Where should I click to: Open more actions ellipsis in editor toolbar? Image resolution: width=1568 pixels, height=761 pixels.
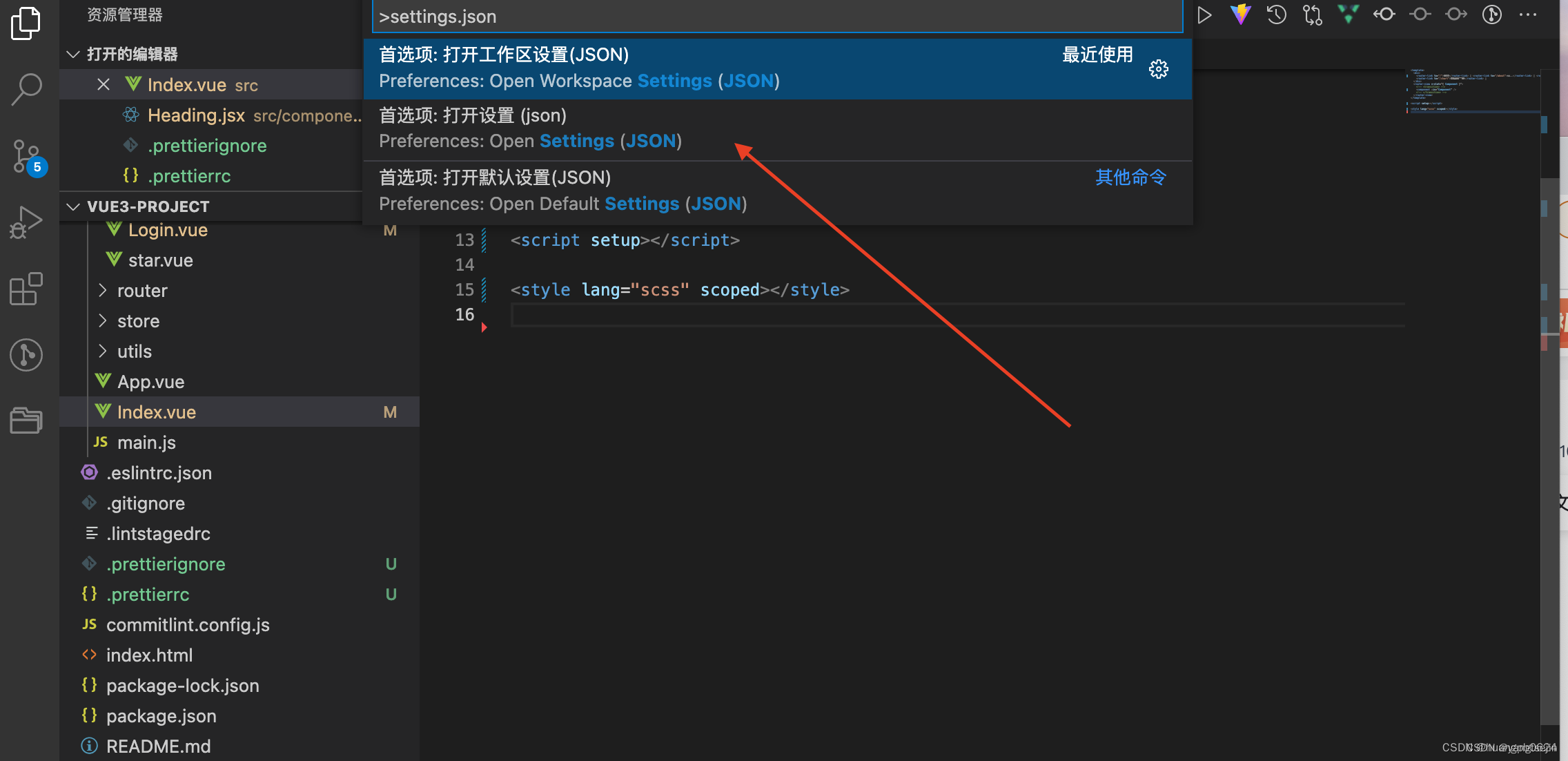(1528, 15)
